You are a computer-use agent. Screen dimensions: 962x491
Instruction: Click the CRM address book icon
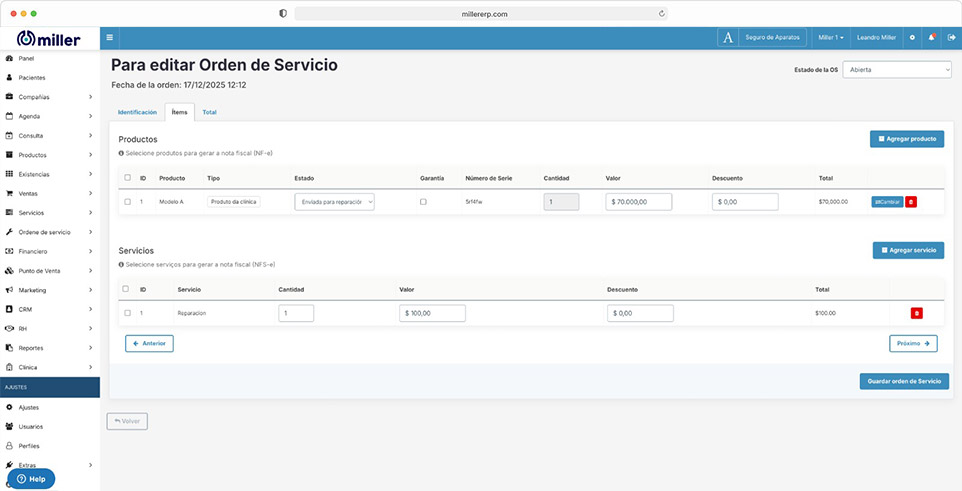(x=9, y=309)
